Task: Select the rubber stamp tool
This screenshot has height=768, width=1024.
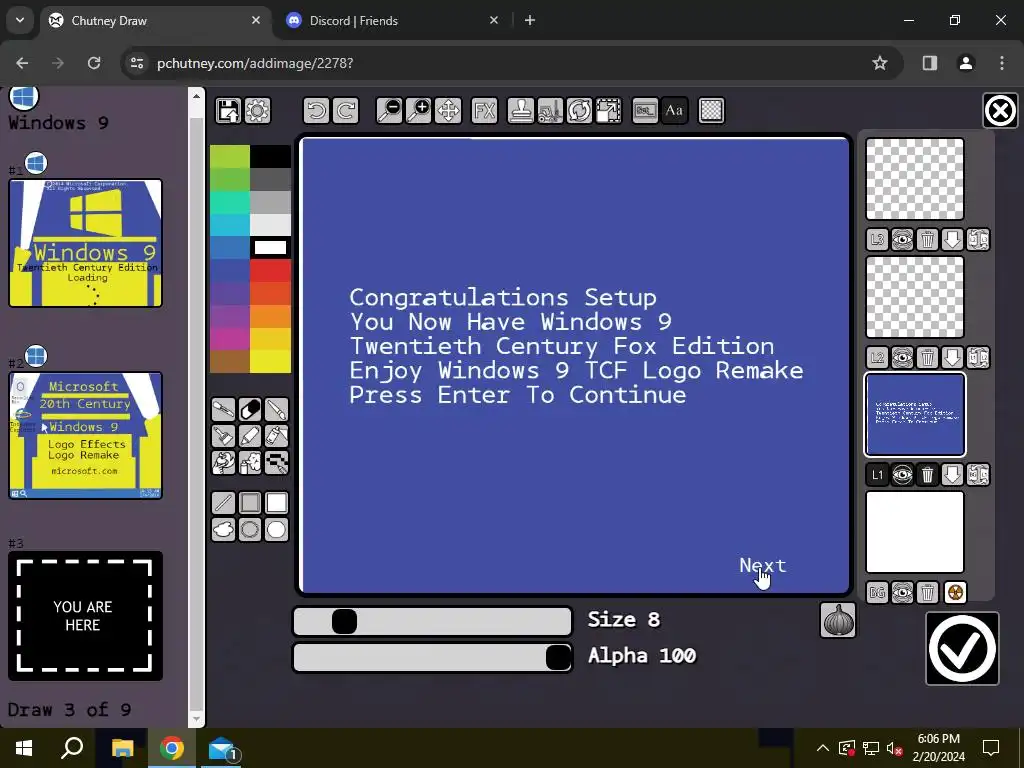Action: click(x=521, y=110)
